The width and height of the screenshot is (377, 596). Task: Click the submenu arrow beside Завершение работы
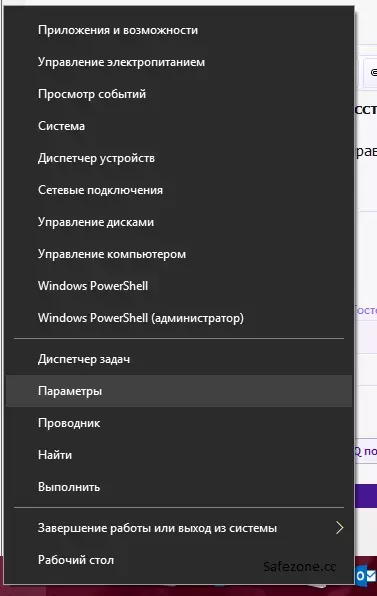point(340,528)
